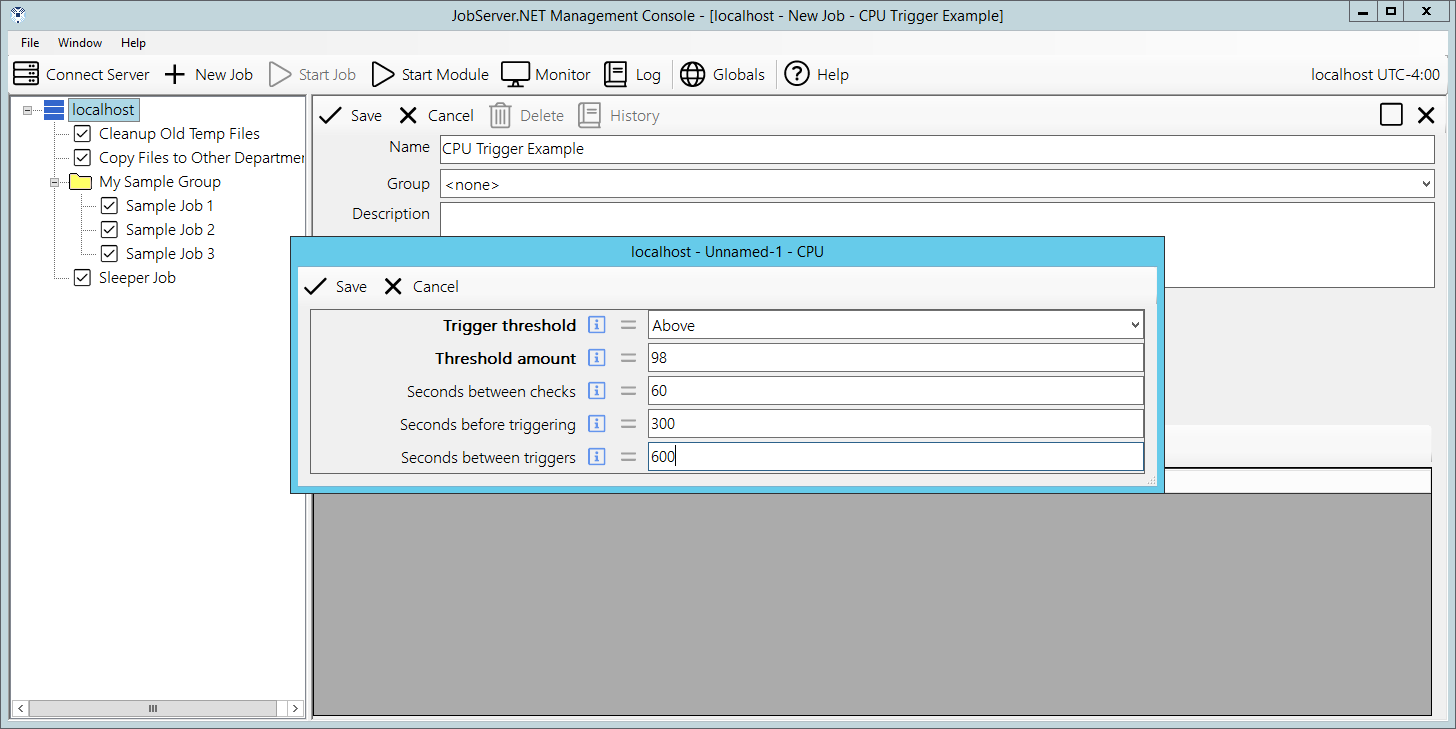
Task: Collapse the My Sample Group folder
Action: (56, 182)
